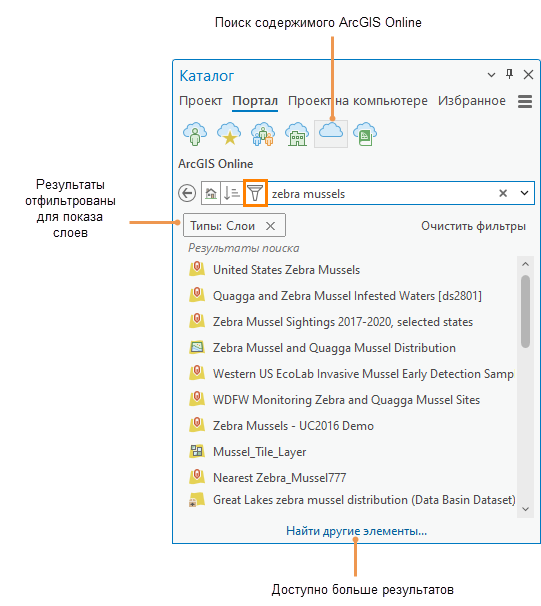Open My Organization building cloud icon
The width and height of the screenshot is (541, 606).
pyautogui.click(x=297, y=134)
